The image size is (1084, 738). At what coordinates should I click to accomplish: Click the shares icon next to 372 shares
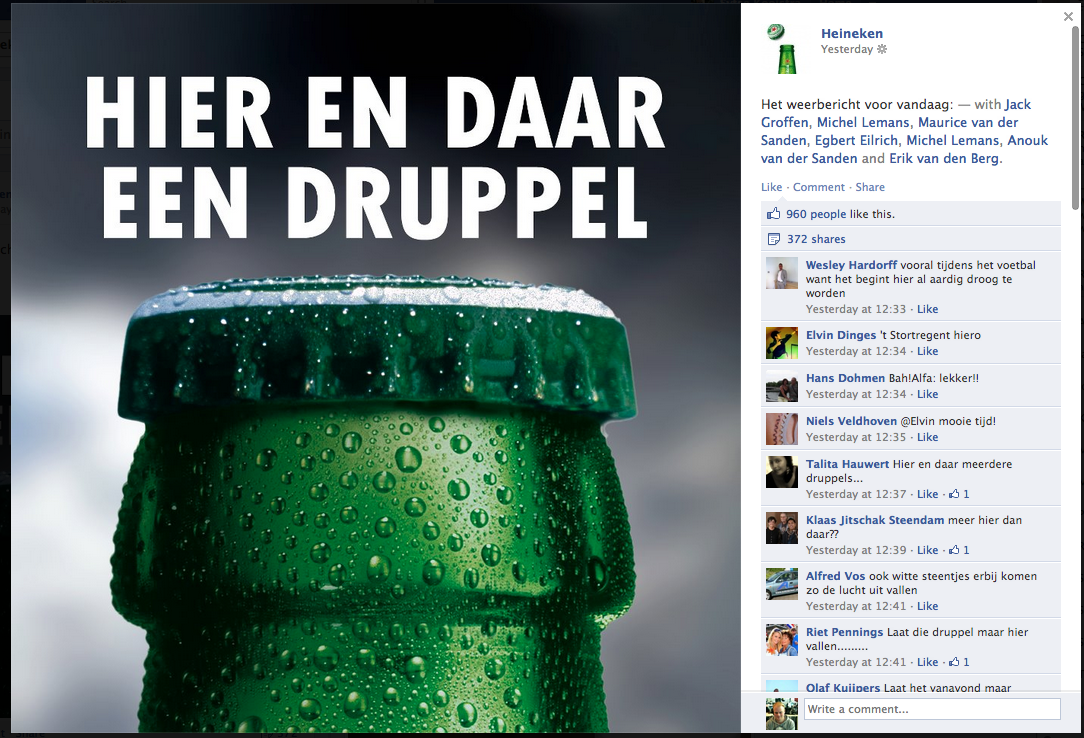(x=774, y=239)
